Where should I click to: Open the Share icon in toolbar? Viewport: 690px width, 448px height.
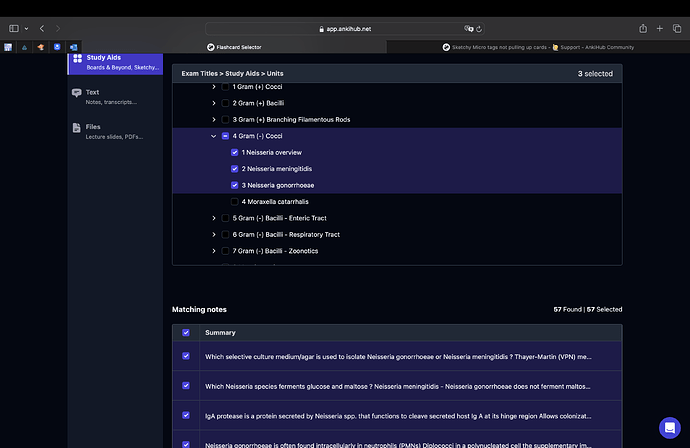643,29
